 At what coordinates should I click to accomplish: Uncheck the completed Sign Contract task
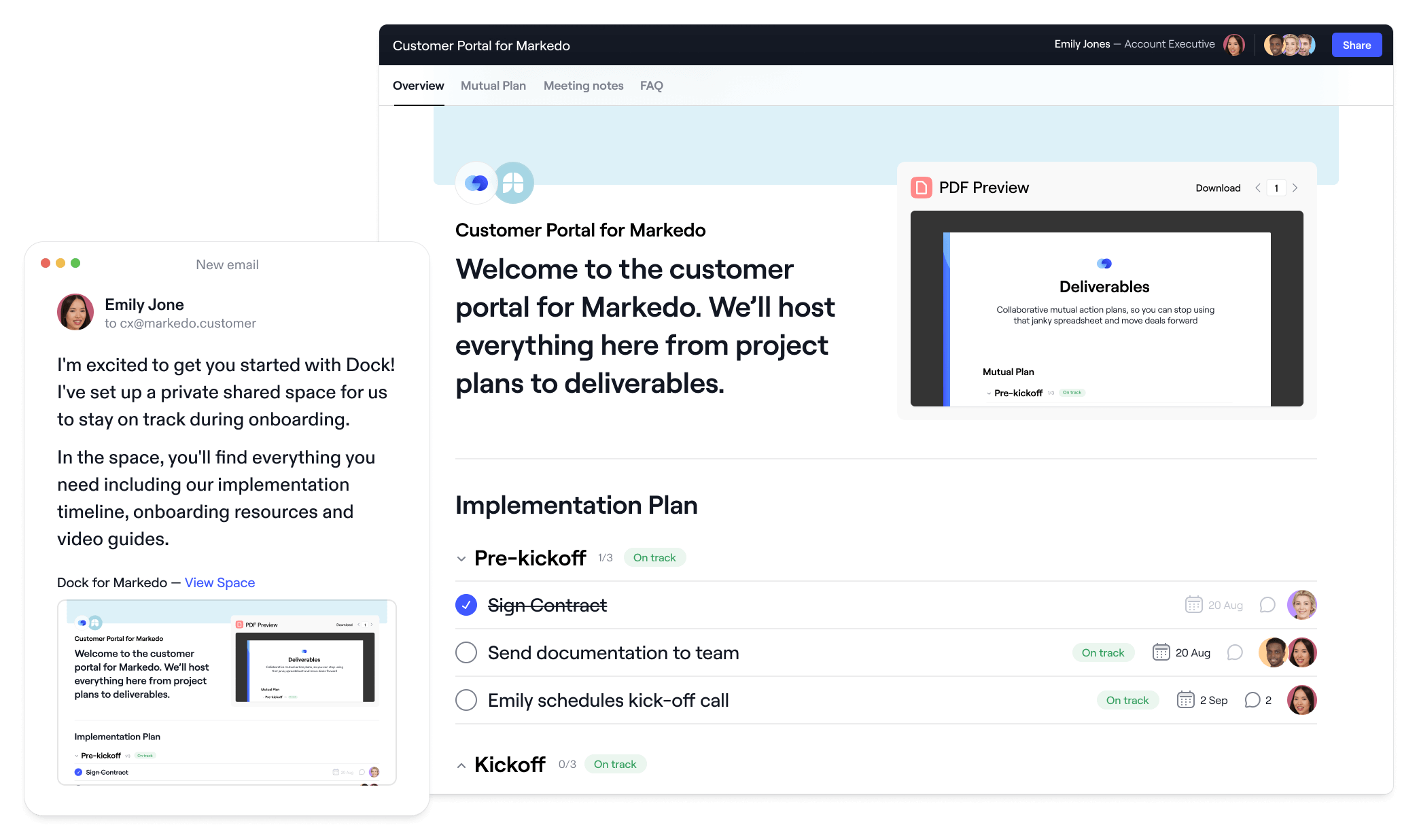(466, 605)
